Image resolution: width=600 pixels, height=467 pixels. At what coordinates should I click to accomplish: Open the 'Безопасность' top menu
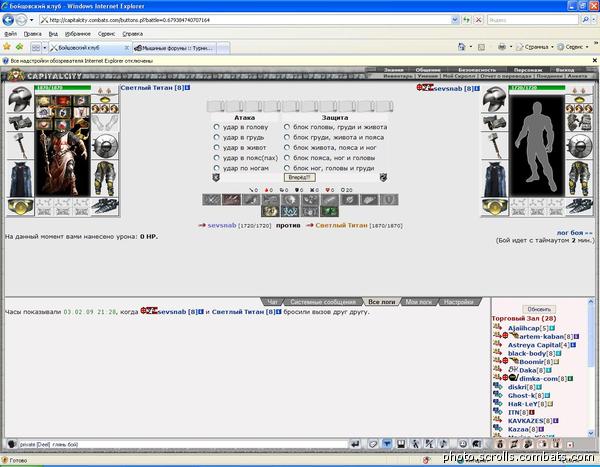click(477, 70)
